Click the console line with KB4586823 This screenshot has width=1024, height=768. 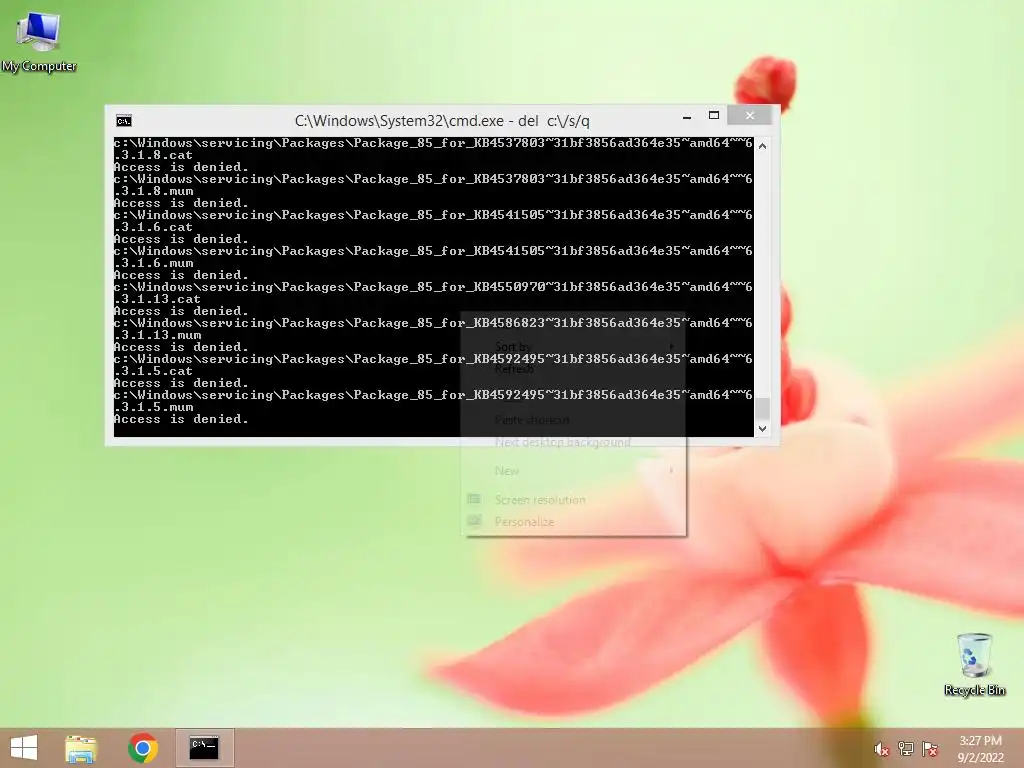pyautogui.click(x=433, y=323)
